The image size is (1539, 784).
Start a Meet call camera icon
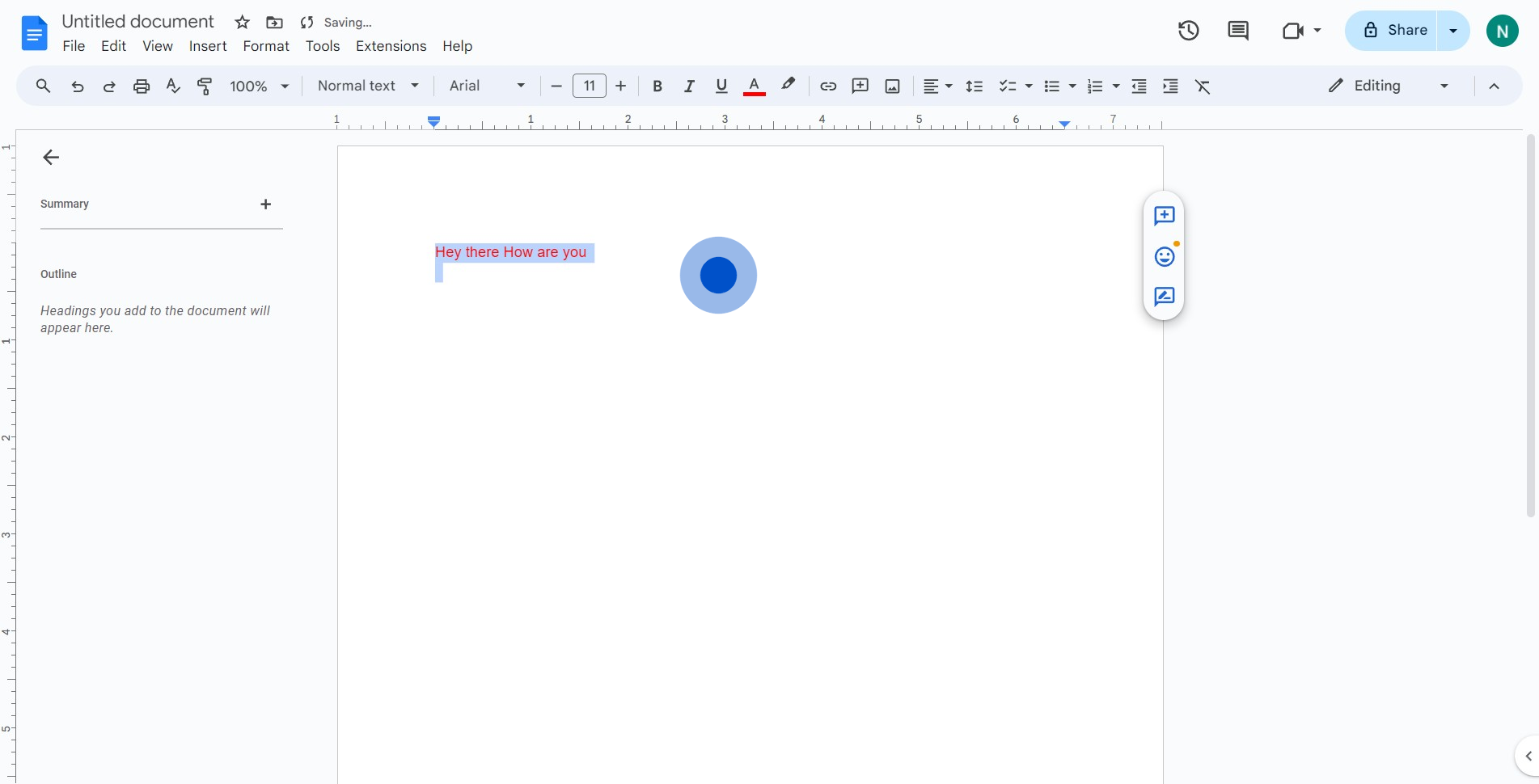1292,31
